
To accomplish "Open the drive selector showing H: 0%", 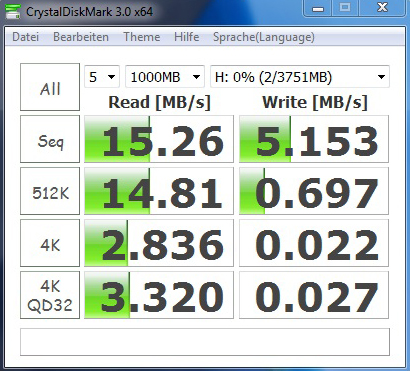I will [x=300, y=77].
